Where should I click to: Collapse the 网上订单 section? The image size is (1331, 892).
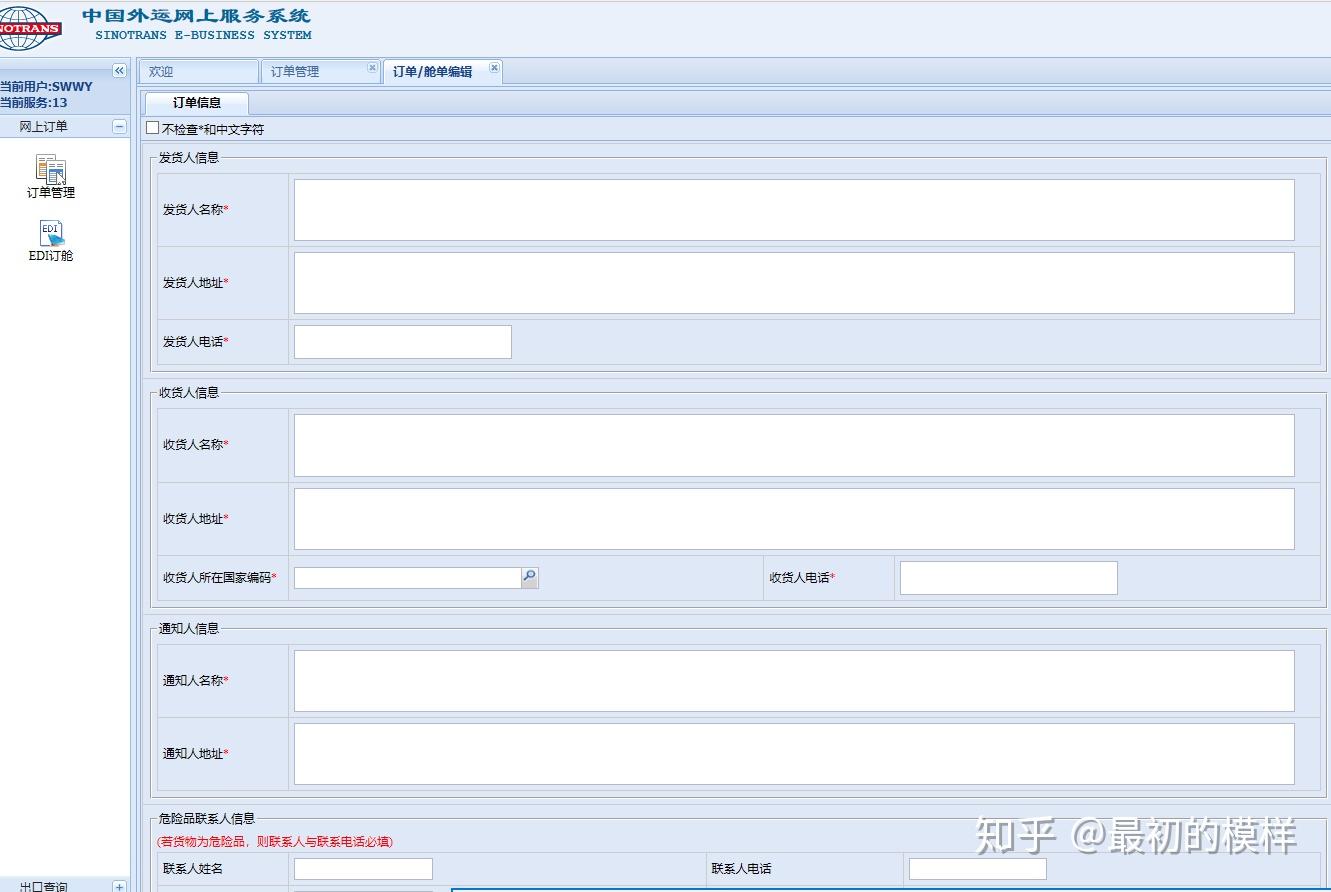[x=119, y=126]
